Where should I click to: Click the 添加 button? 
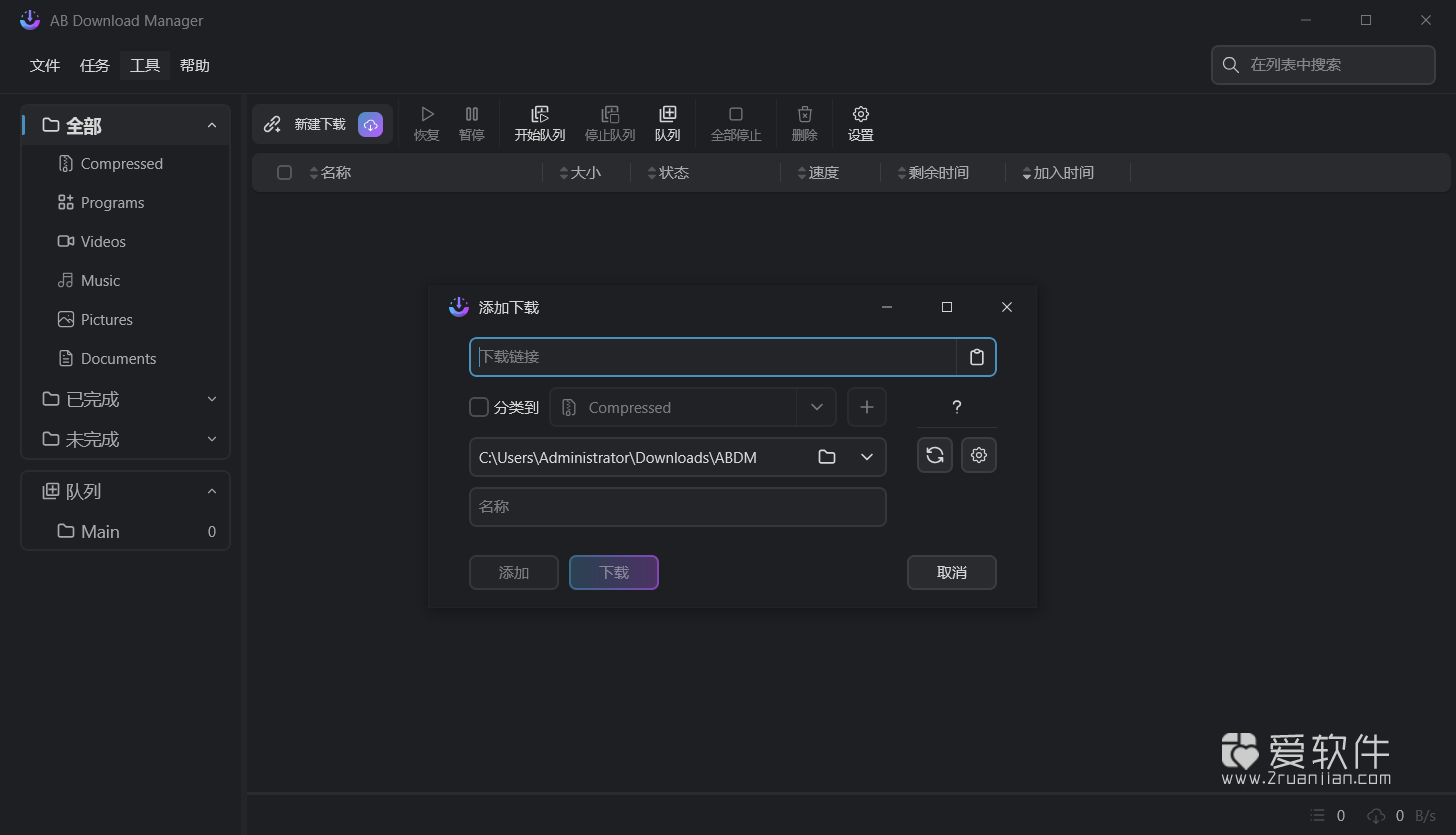[x=514, y=573]
